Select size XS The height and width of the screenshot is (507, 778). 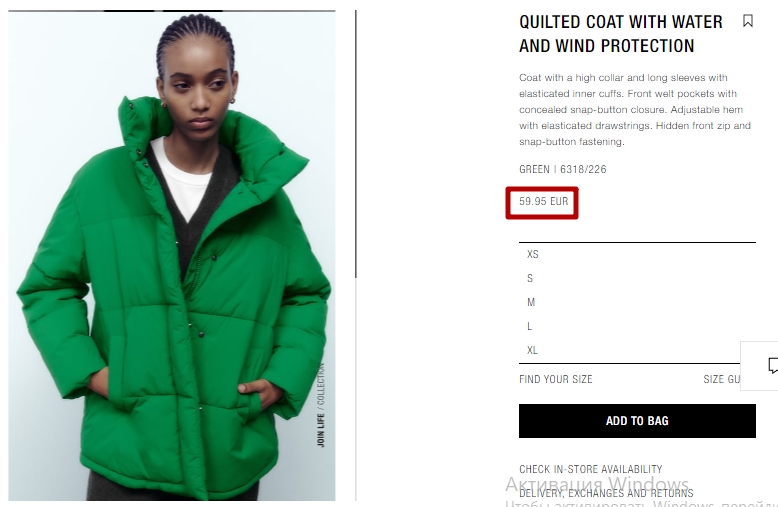click(x=637, y=254)
